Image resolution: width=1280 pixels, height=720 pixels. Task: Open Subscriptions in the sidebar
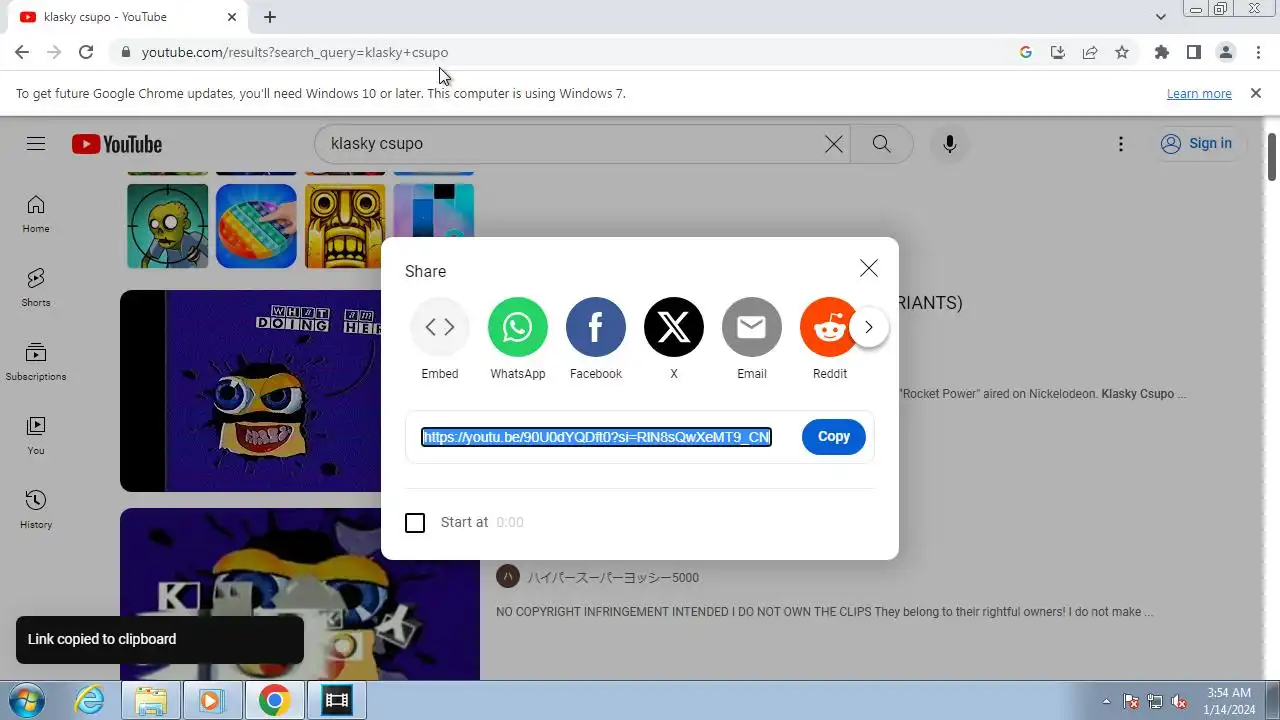(36, 362)
